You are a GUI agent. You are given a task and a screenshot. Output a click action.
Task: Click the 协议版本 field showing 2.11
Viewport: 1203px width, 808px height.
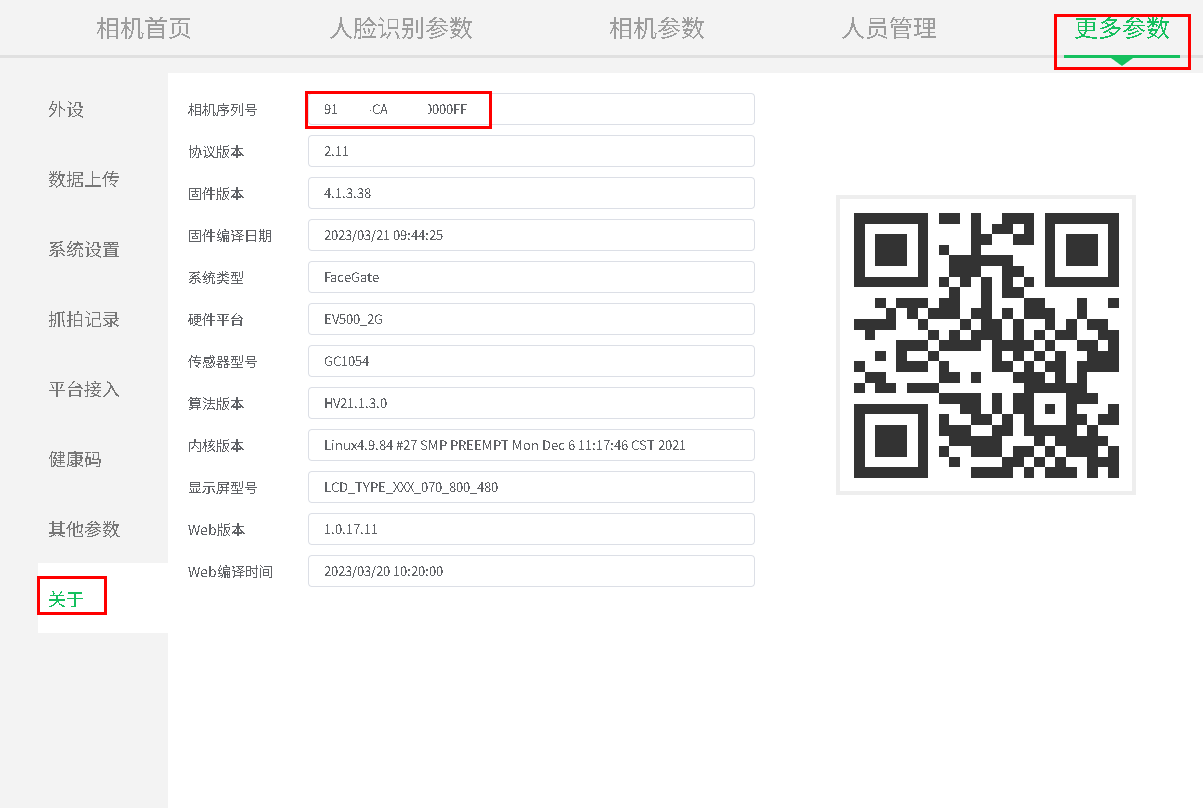click(531, 151)
